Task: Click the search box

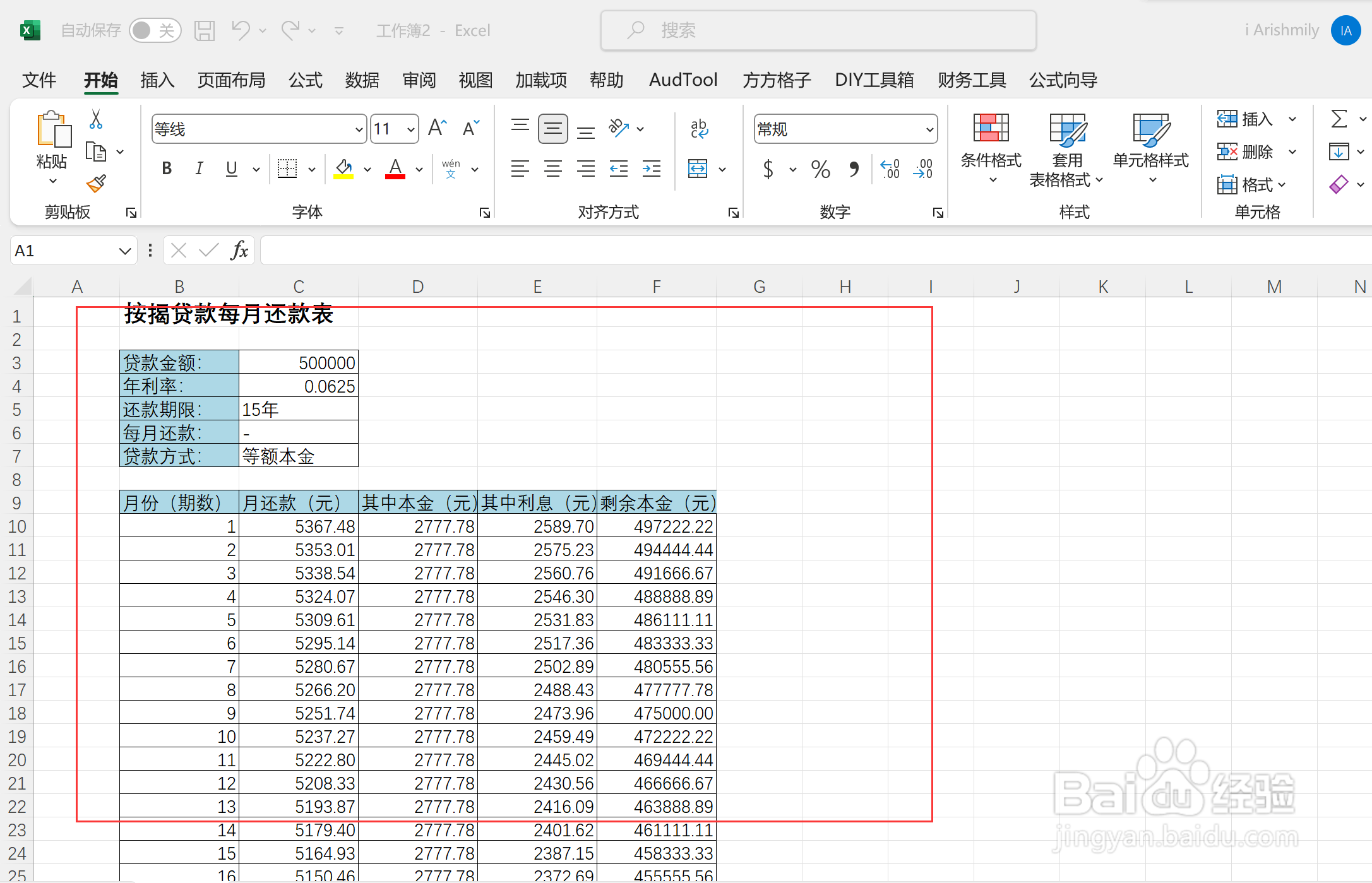Action: pyautogui.click(x=818, y=30)
